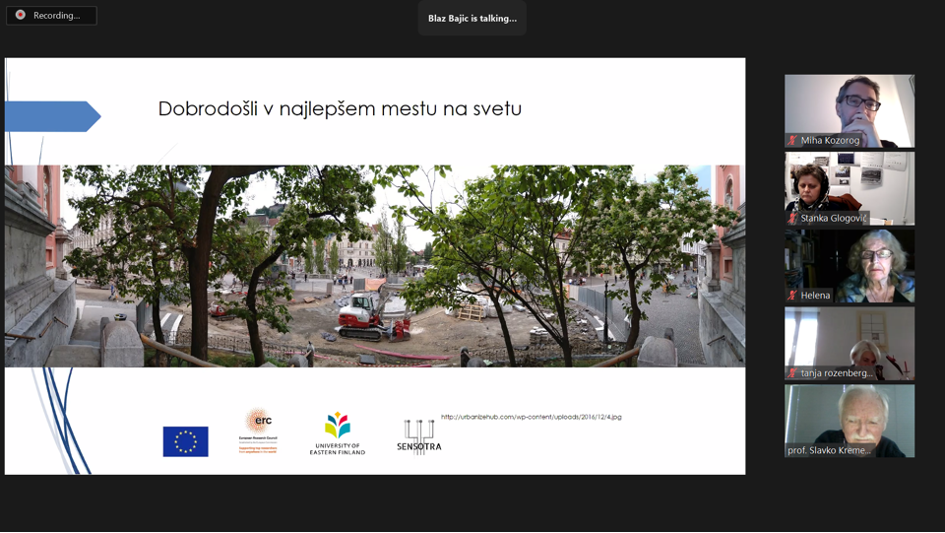Click muted microphone icon beside Stanka Glogović
Viewport: 945px width, 533px height.
(793, 218)
